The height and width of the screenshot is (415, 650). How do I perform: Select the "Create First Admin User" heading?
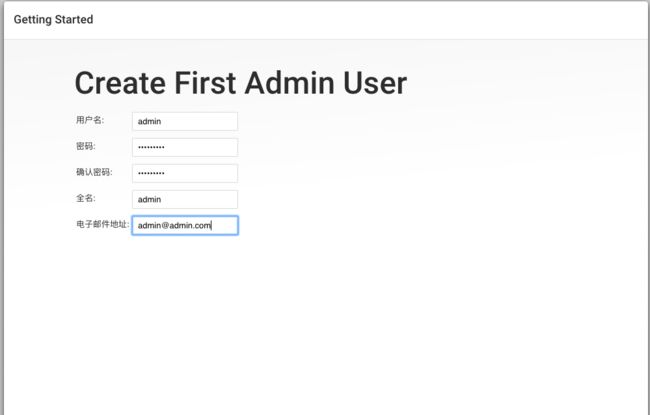[x=241, y=83]
